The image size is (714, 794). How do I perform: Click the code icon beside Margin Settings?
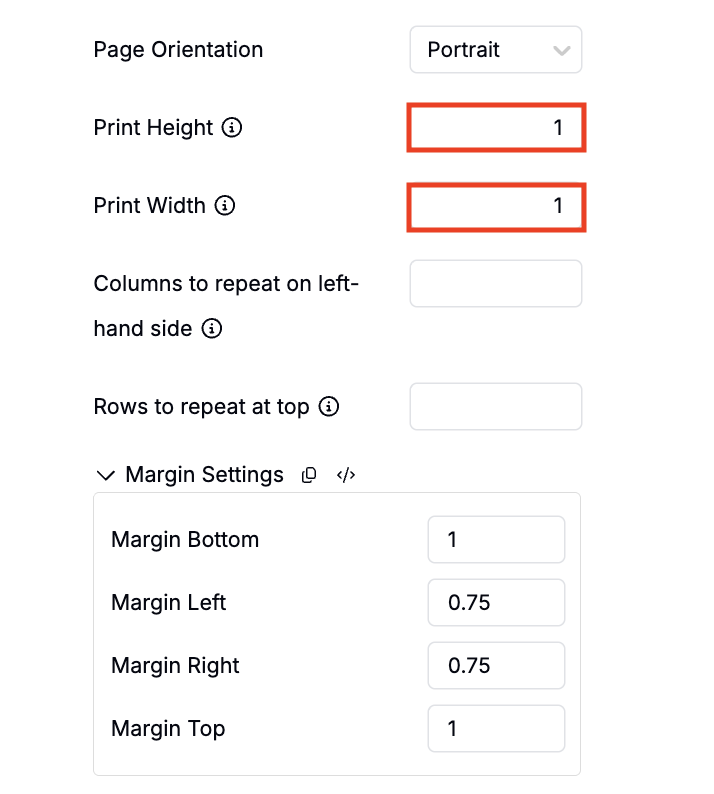tap(346, 476)
